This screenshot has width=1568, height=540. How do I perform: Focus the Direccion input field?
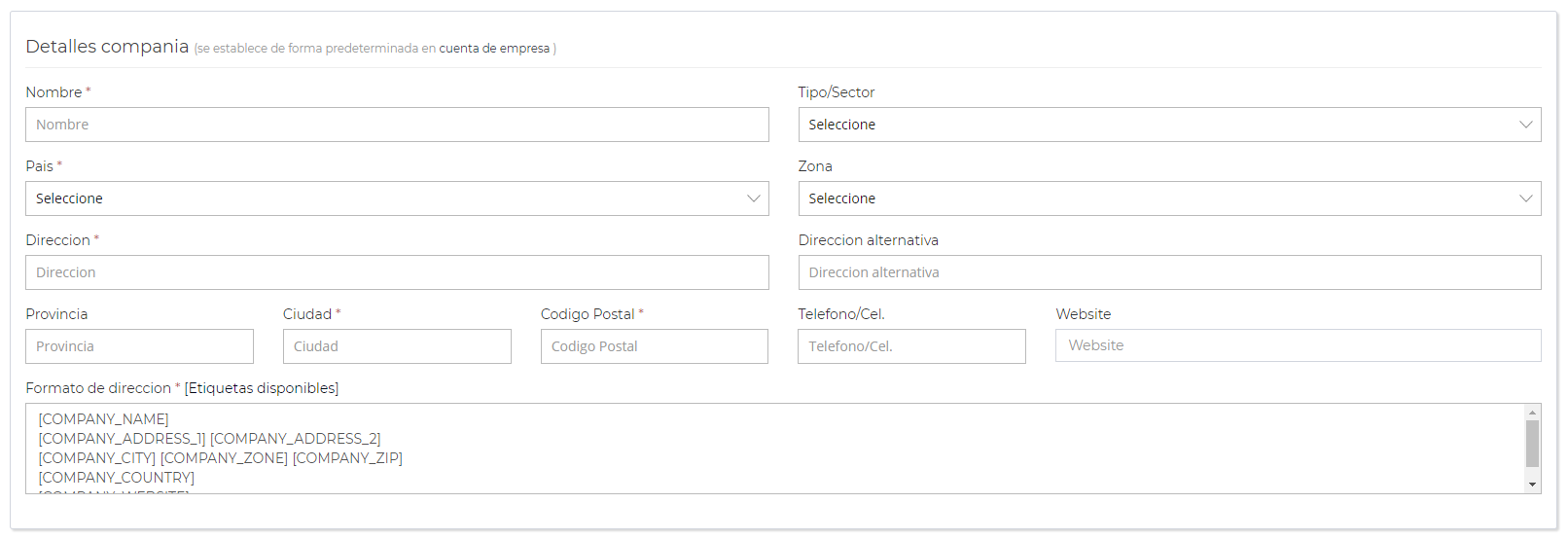pos(397,272)
